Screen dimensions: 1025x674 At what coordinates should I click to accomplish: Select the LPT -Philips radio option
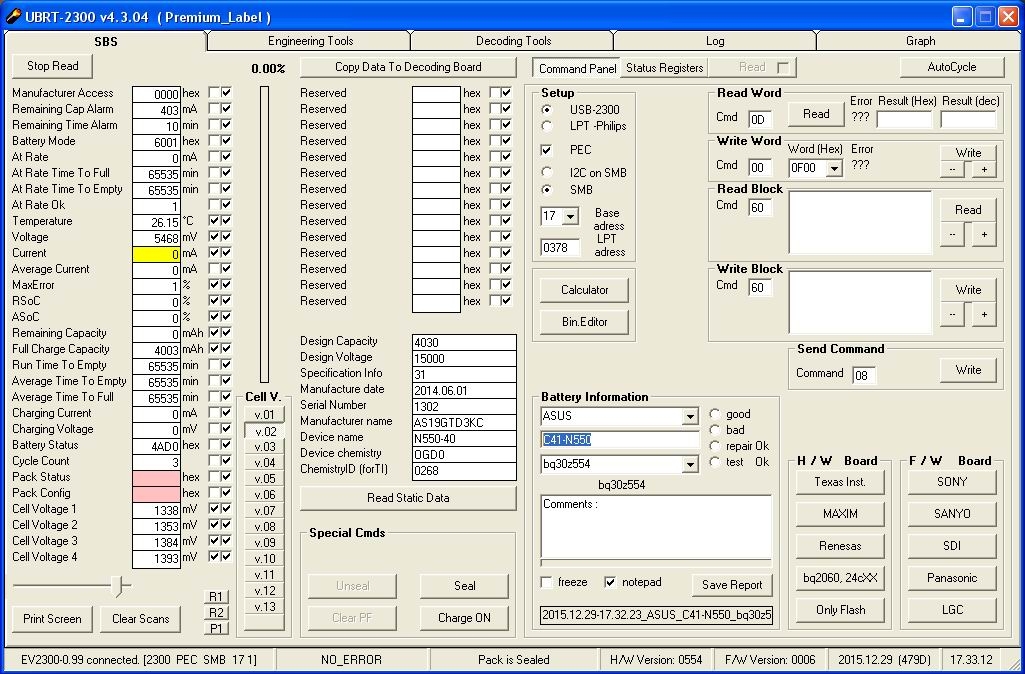547,126
